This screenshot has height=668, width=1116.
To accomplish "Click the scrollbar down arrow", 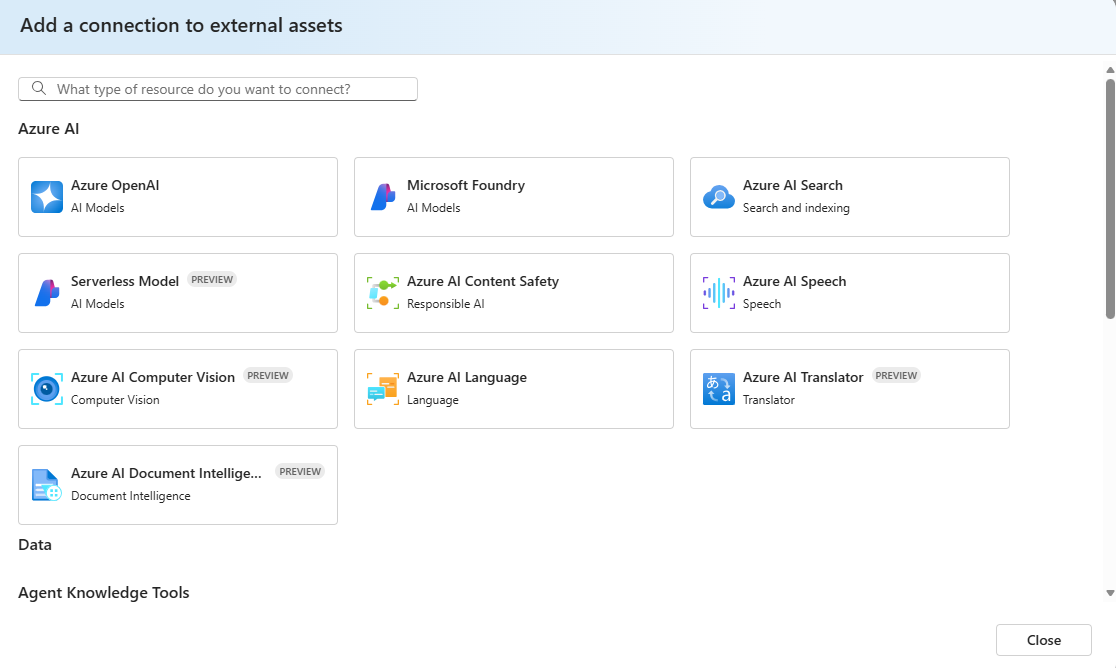I will point(1110,593).
